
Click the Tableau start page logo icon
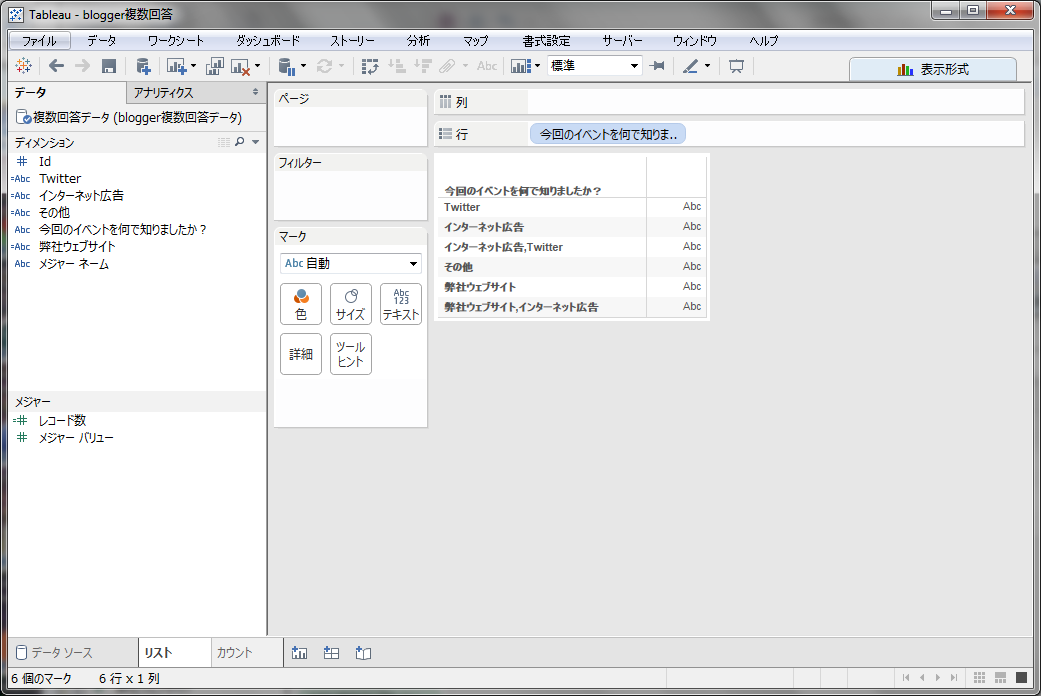pyautogui.click(x=23, y=66)
